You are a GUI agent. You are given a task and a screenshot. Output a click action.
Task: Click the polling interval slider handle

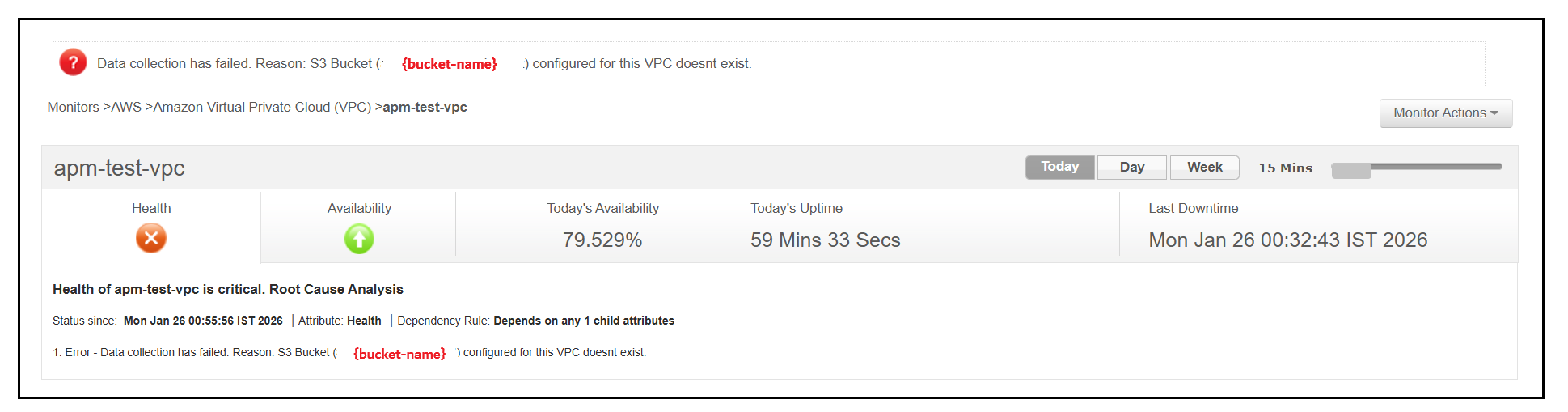point(1350,170)
